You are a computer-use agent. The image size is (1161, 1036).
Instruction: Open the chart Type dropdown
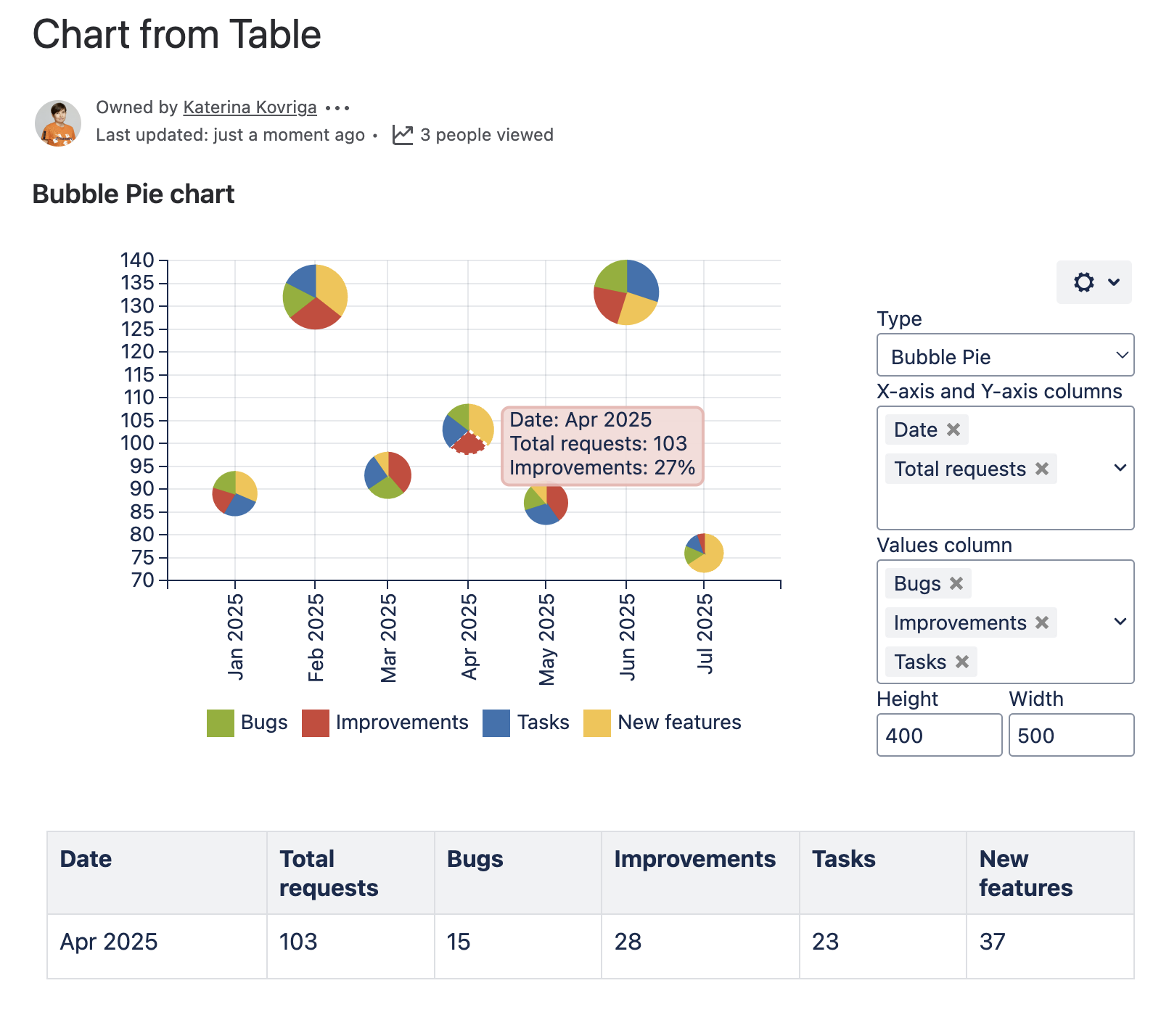[x=1005, y=355]
